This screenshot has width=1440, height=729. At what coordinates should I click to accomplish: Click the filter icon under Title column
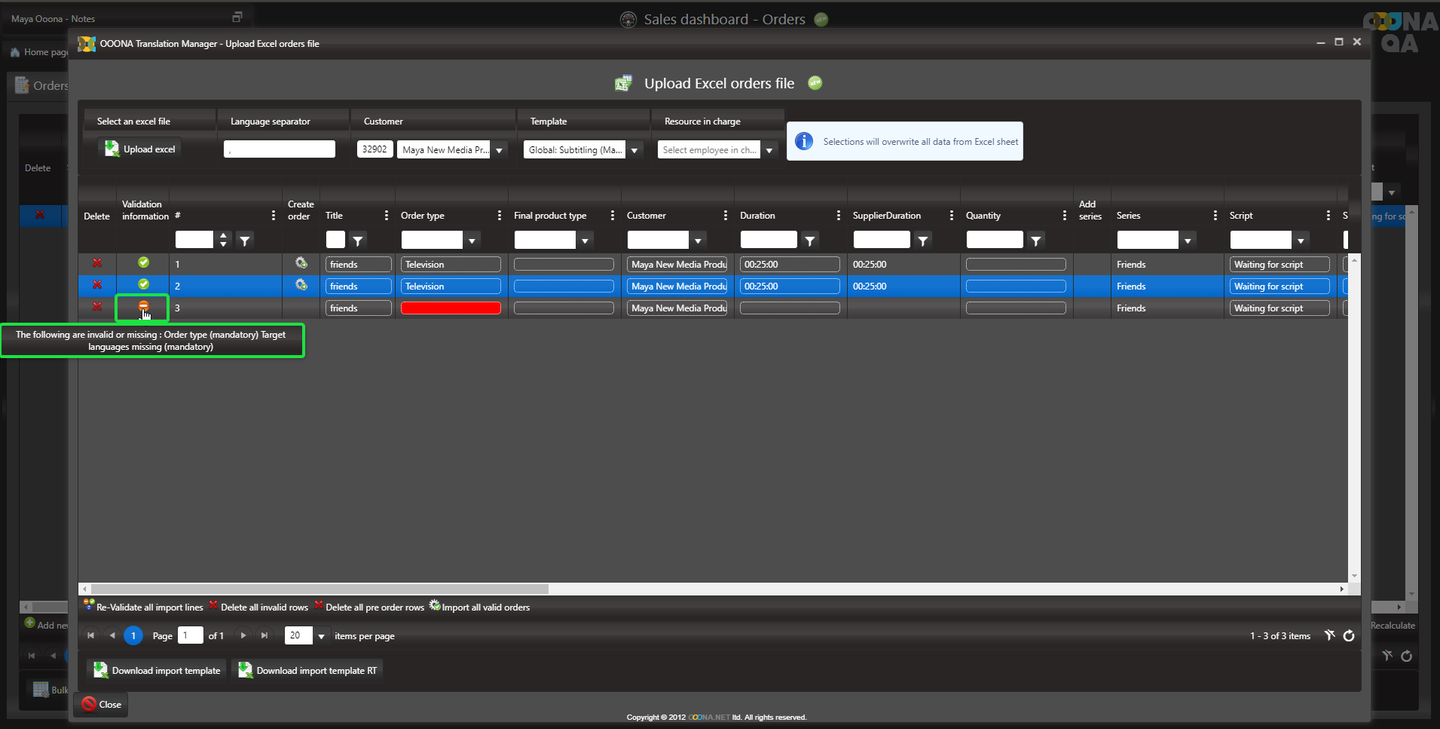(358, 240)
